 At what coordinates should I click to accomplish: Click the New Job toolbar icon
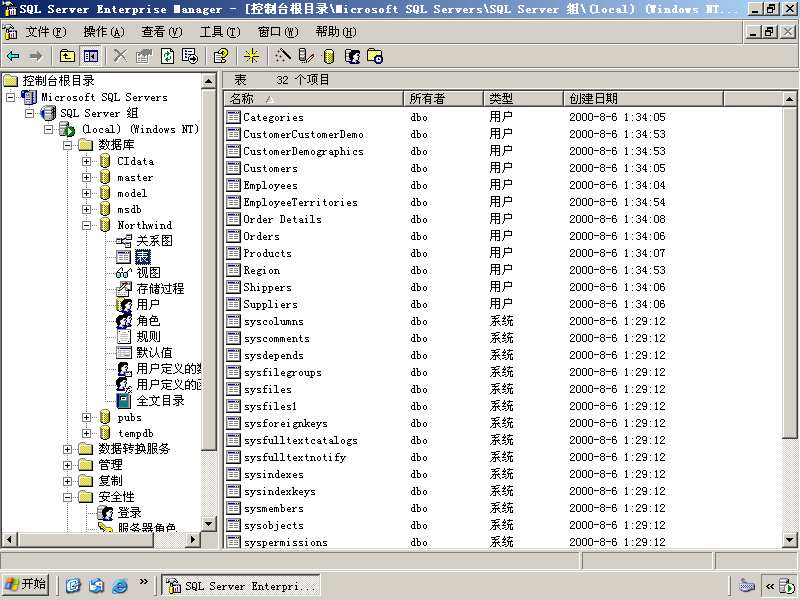click(x=375, y=56)
